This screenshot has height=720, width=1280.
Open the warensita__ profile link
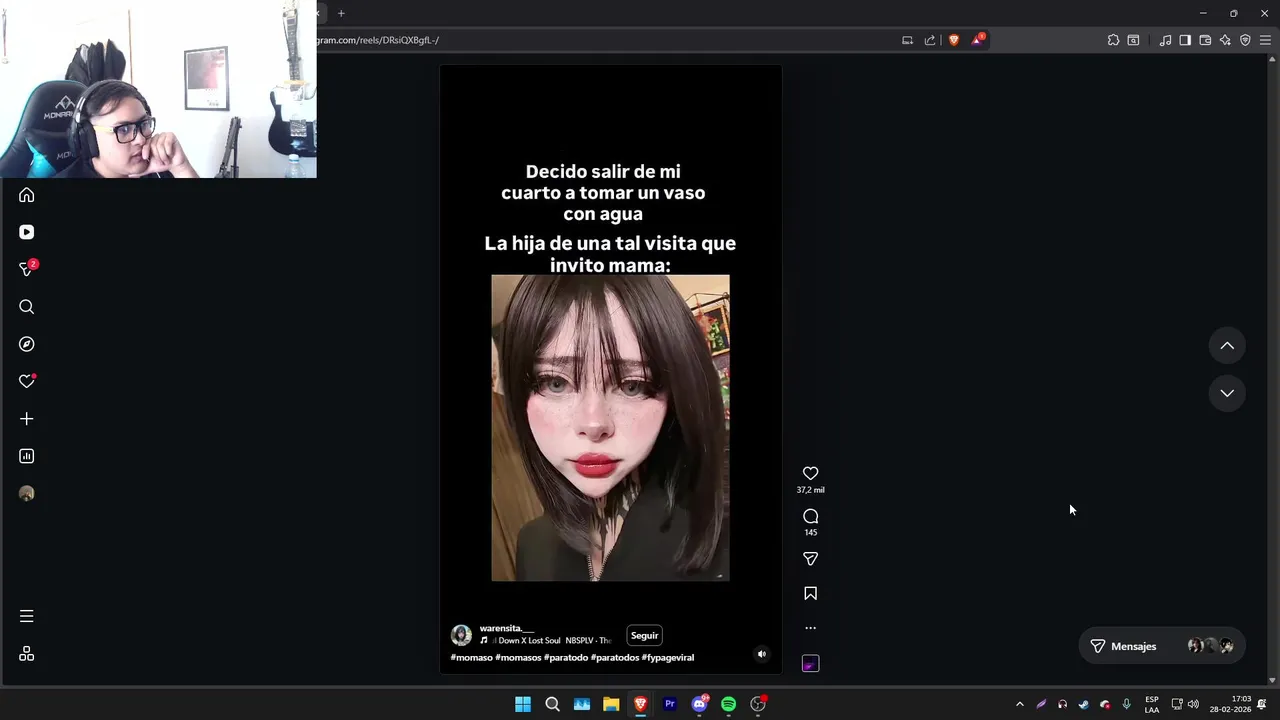click(507, 628)
